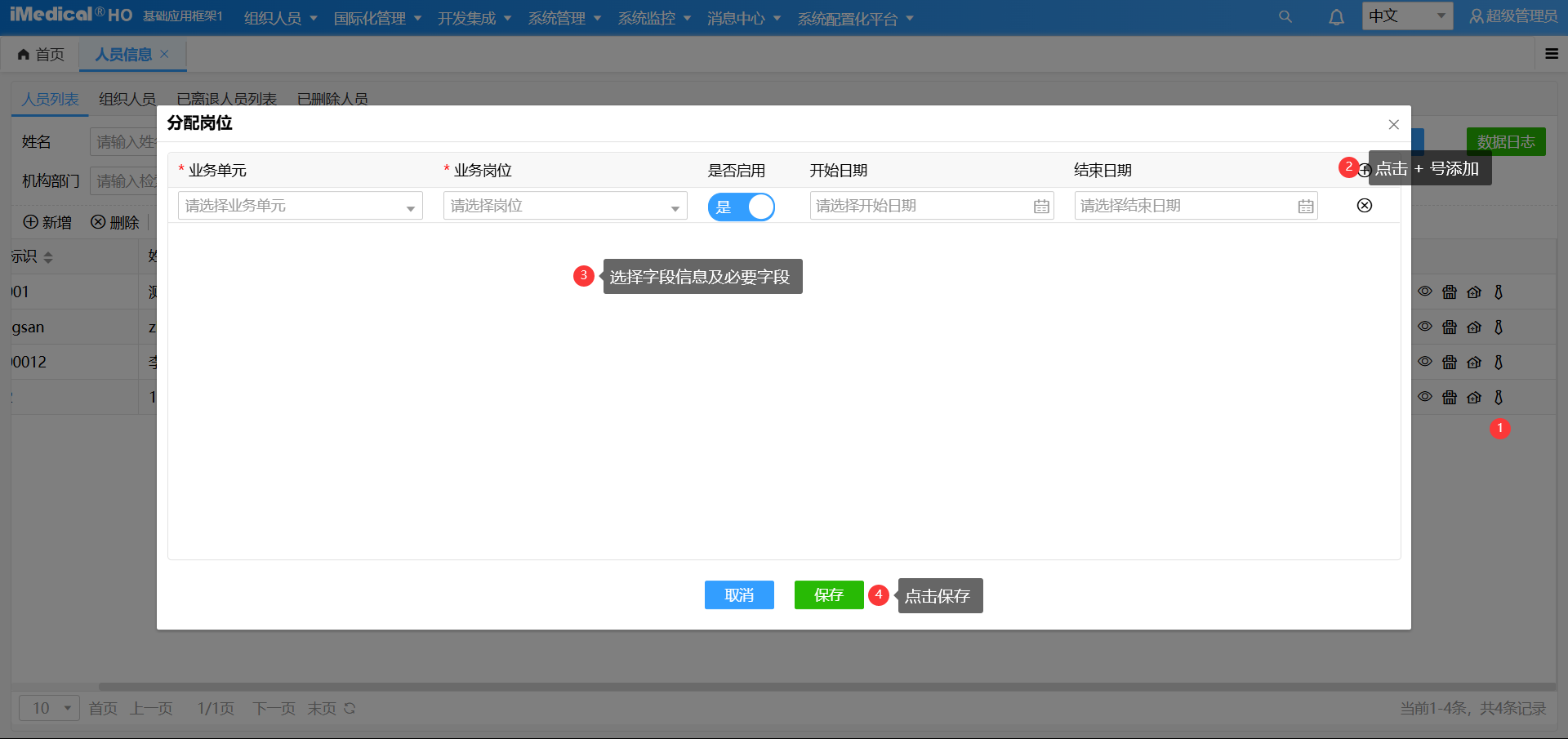Image resolution: width=1568 pixels, height=739 pixels.
Task: Click the refresh icon in pagination bar
Action: coord(350,708)
